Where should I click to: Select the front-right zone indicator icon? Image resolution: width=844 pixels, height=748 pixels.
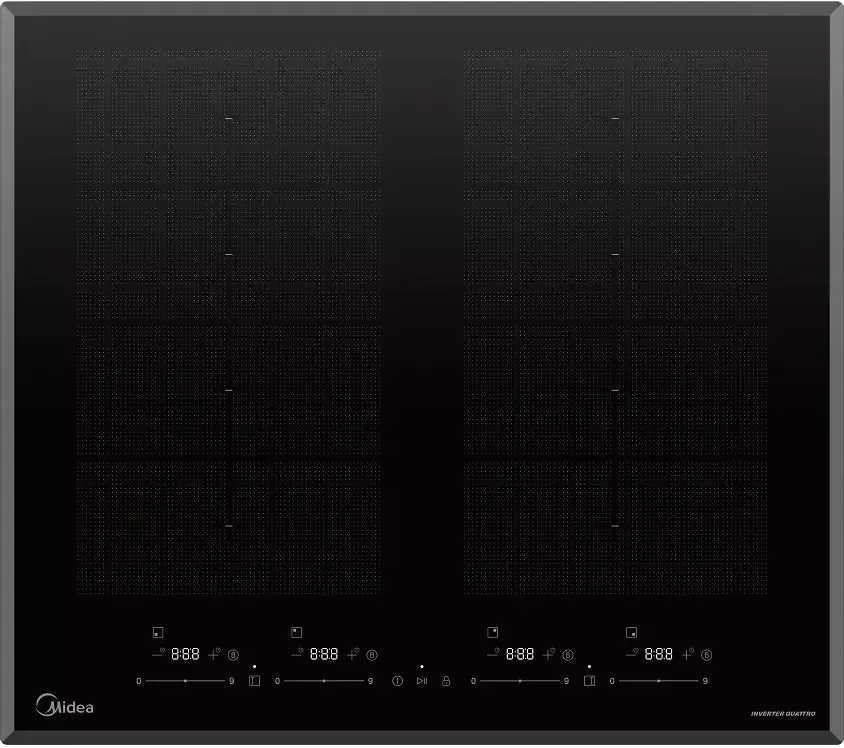tap(631, 632)
